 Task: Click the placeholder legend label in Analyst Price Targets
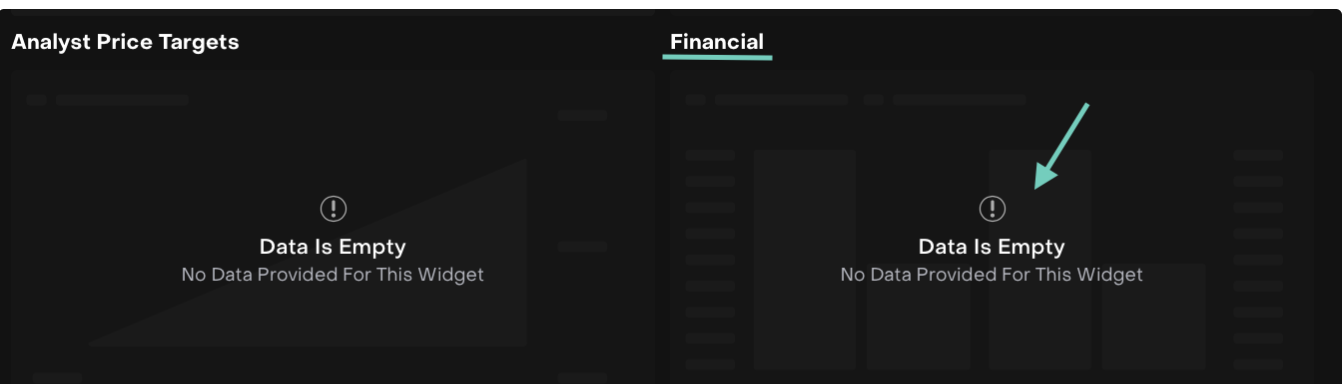coord(122,100)
